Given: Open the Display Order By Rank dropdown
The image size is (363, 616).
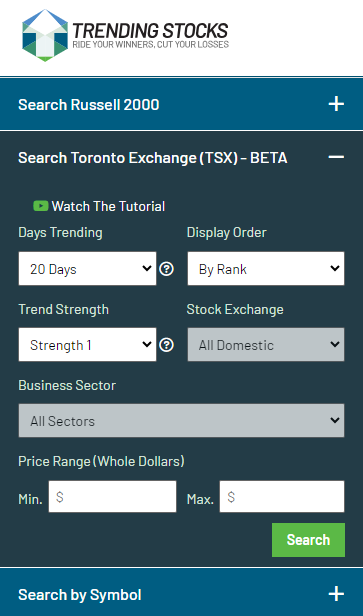Looking at the screenshot, I should click(266, 269).
